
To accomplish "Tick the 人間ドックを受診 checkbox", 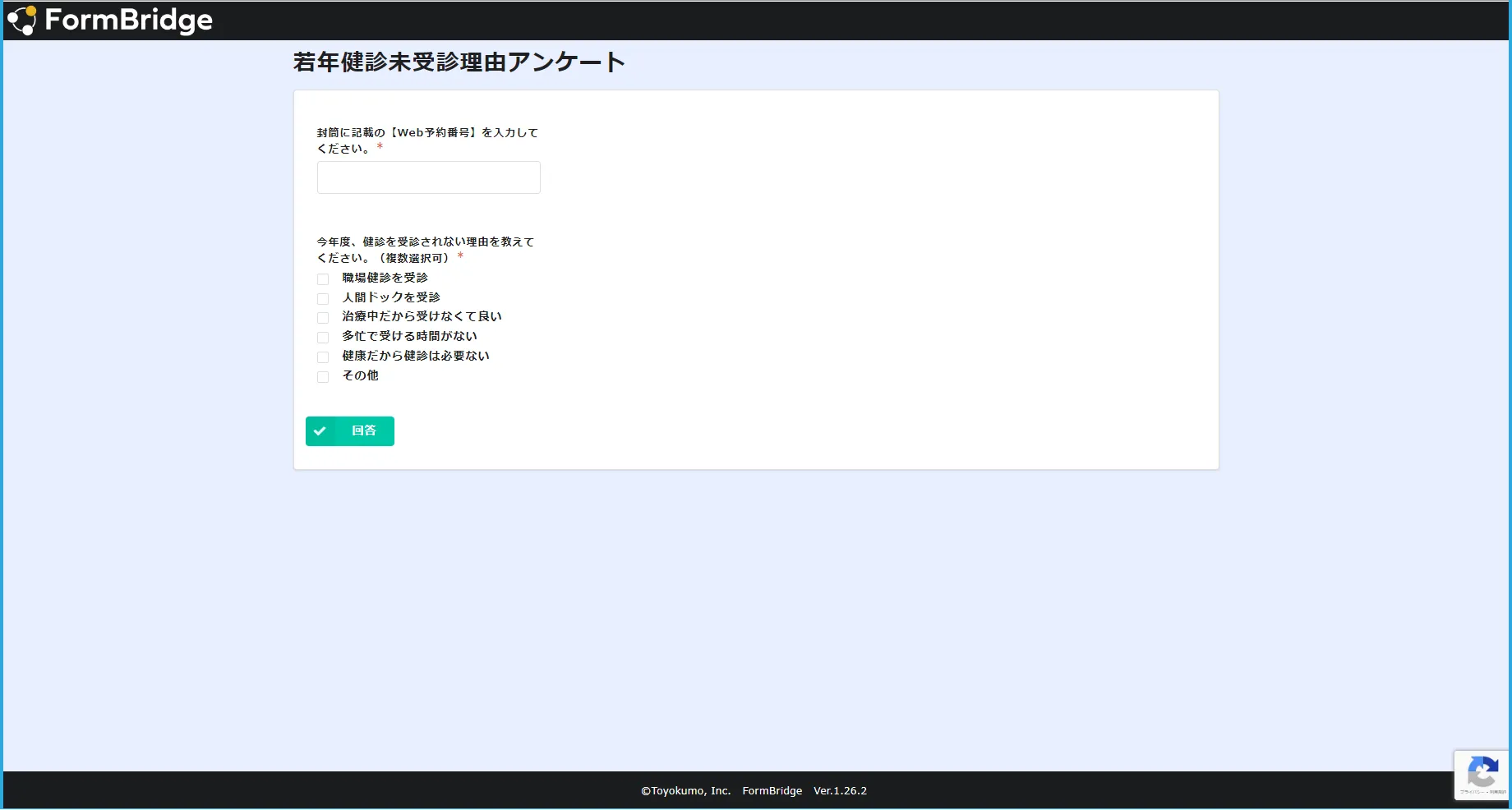I will click(323, 299).
